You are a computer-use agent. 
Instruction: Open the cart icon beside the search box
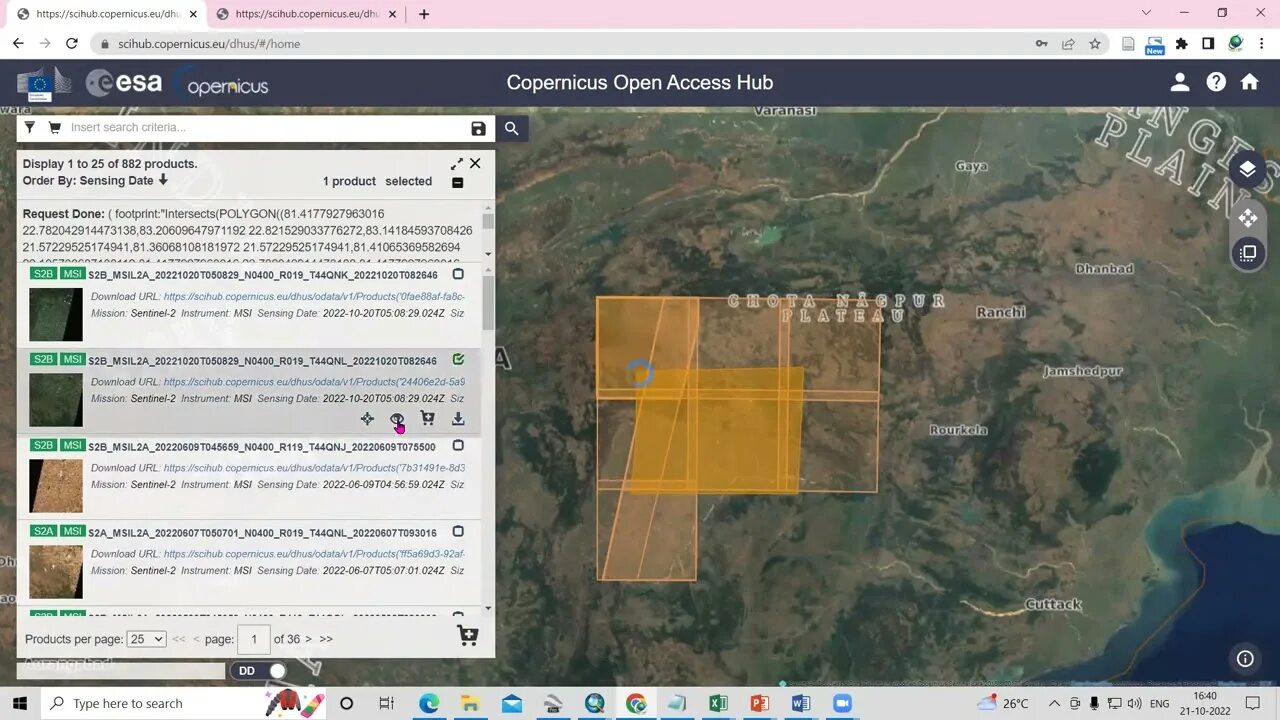(54, 128)
